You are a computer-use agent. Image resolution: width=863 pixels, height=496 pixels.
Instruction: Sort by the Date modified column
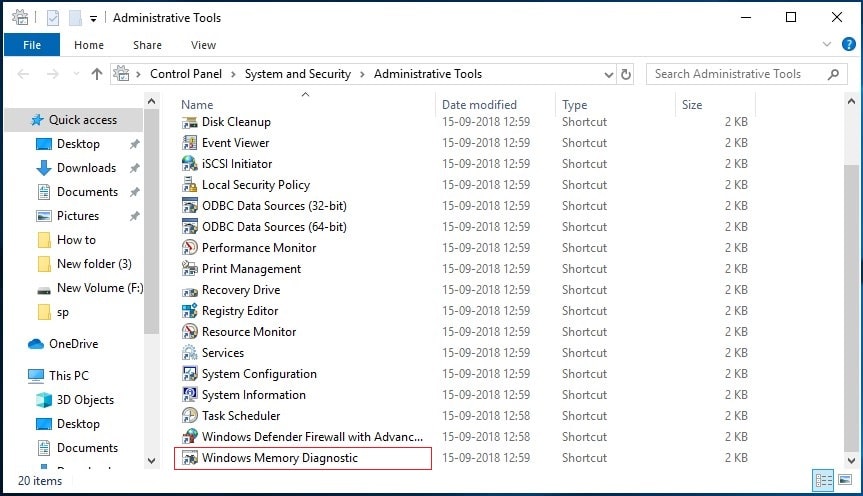click(x=479, y=105)
